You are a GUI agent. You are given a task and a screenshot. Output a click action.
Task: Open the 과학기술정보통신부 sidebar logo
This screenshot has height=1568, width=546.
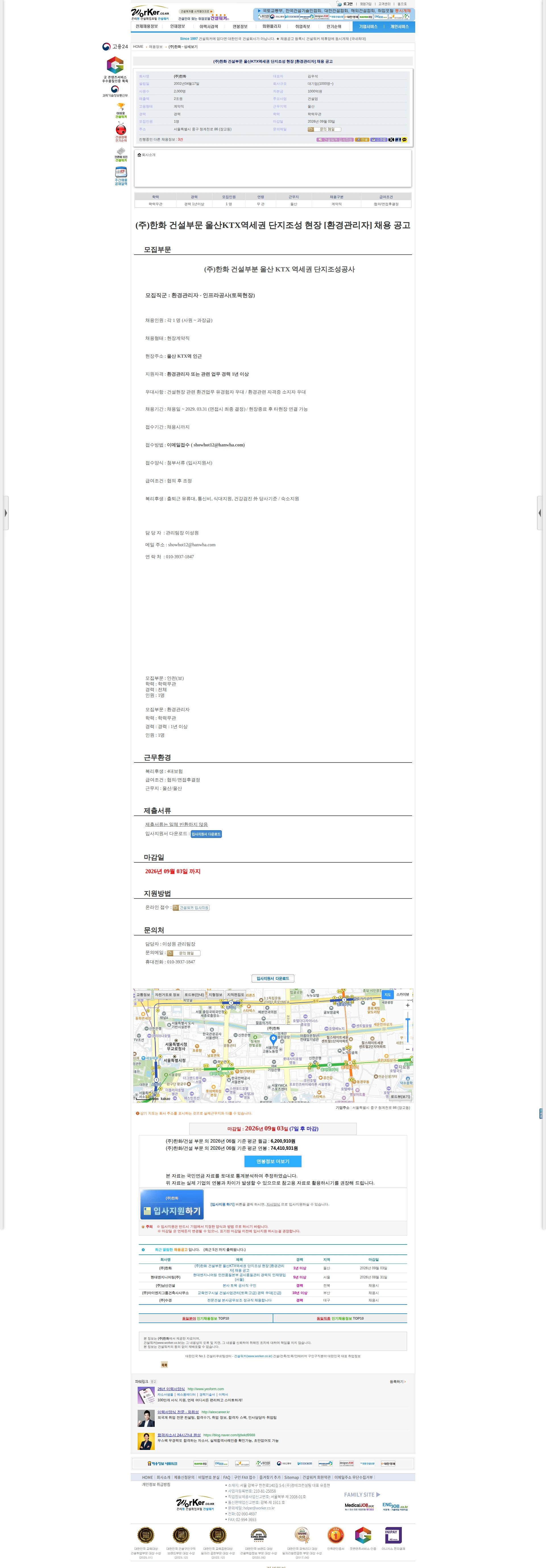(x=115, y=91)
